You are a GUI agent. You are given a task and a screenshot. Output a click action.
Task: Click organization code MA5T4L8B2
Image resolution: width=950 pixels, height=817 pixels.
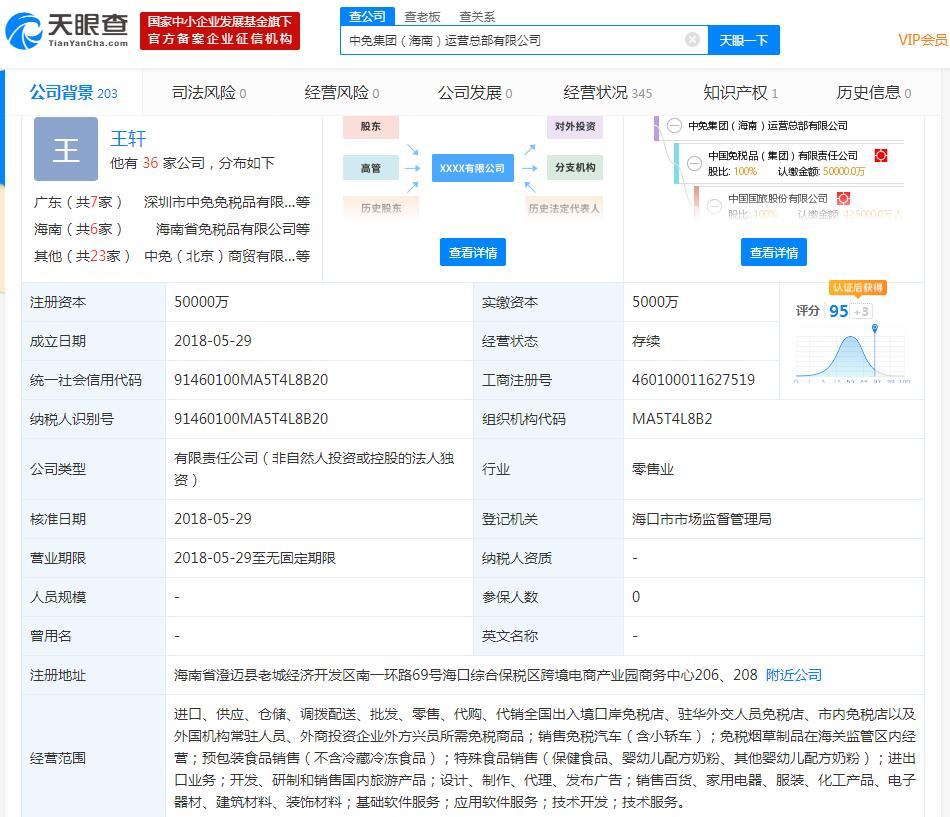point(672,419)
